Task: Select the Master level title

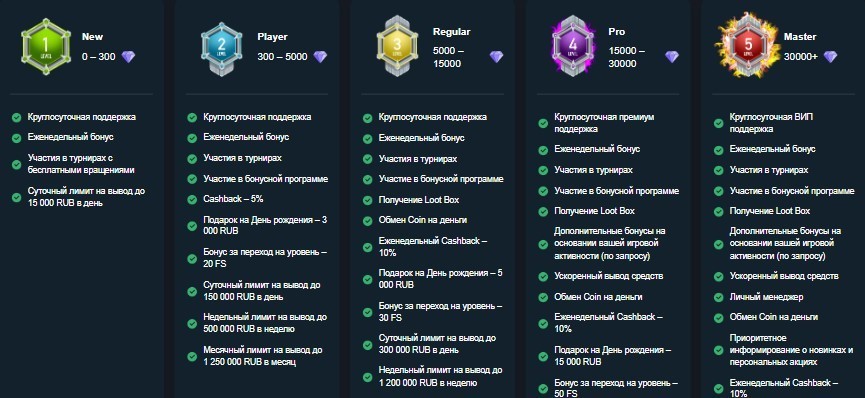Action: [800, 37]
